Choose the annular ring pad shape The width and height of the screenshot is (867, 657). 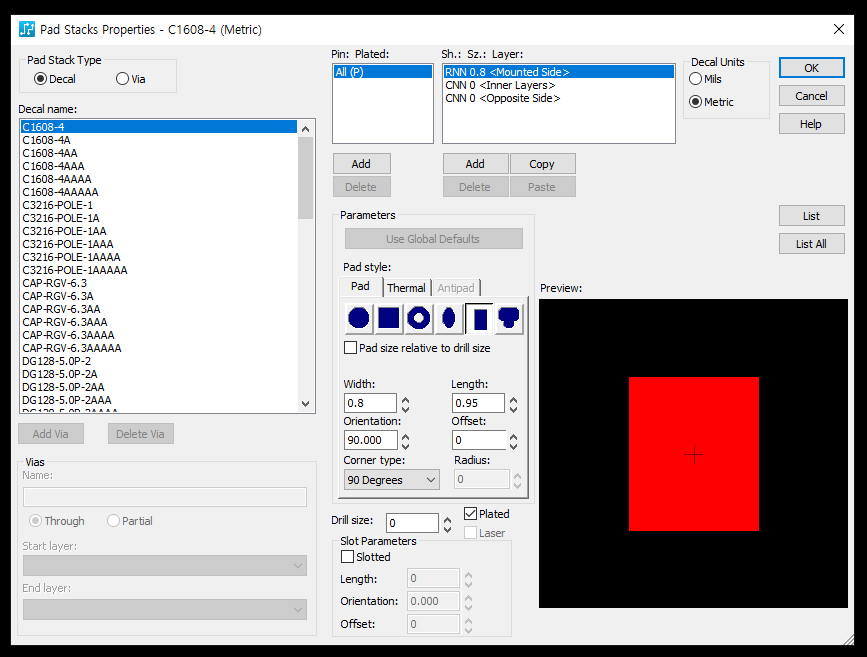click(419, 319)
